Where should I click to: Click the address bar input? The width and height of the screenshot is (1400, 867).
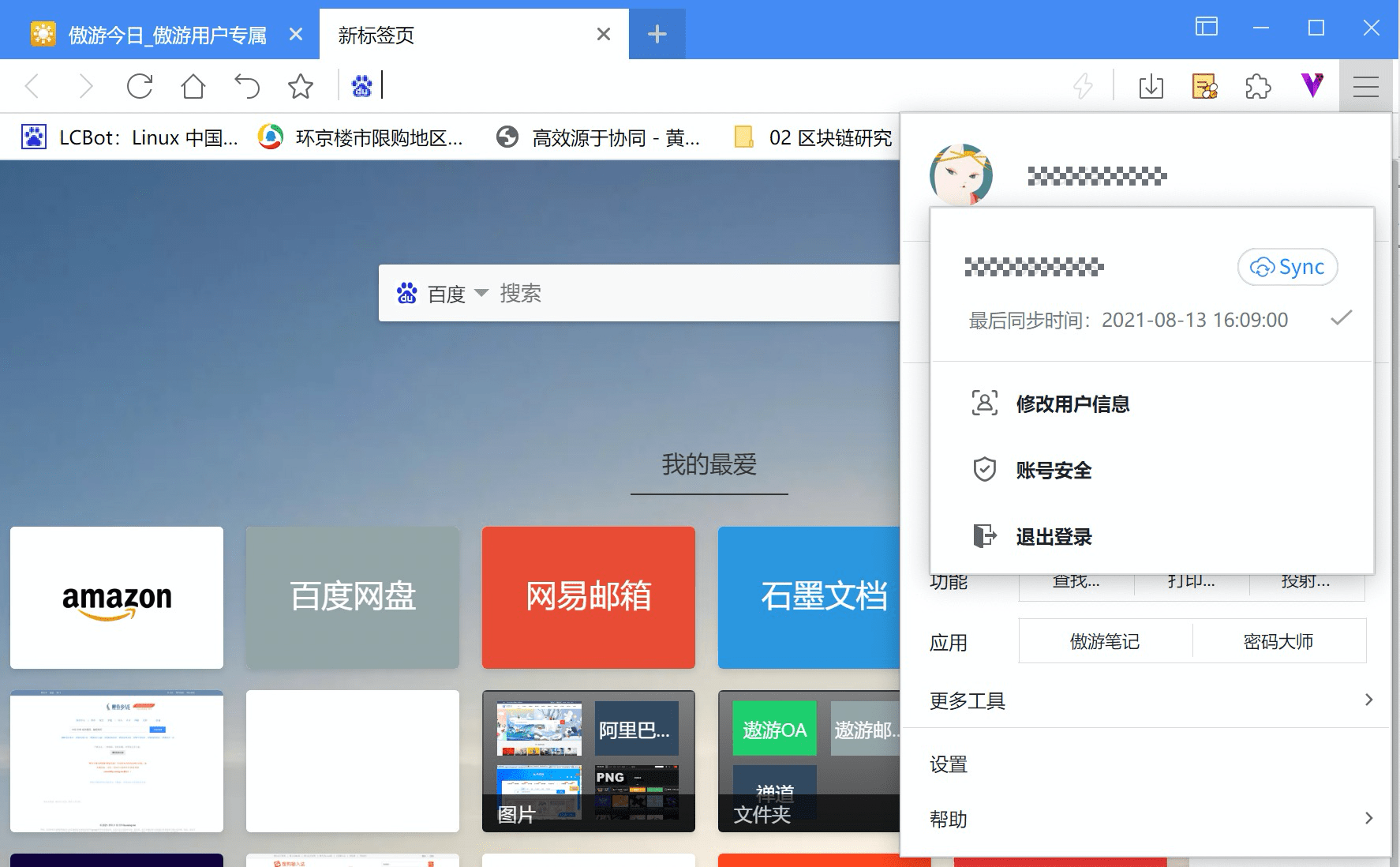[718, 85]
